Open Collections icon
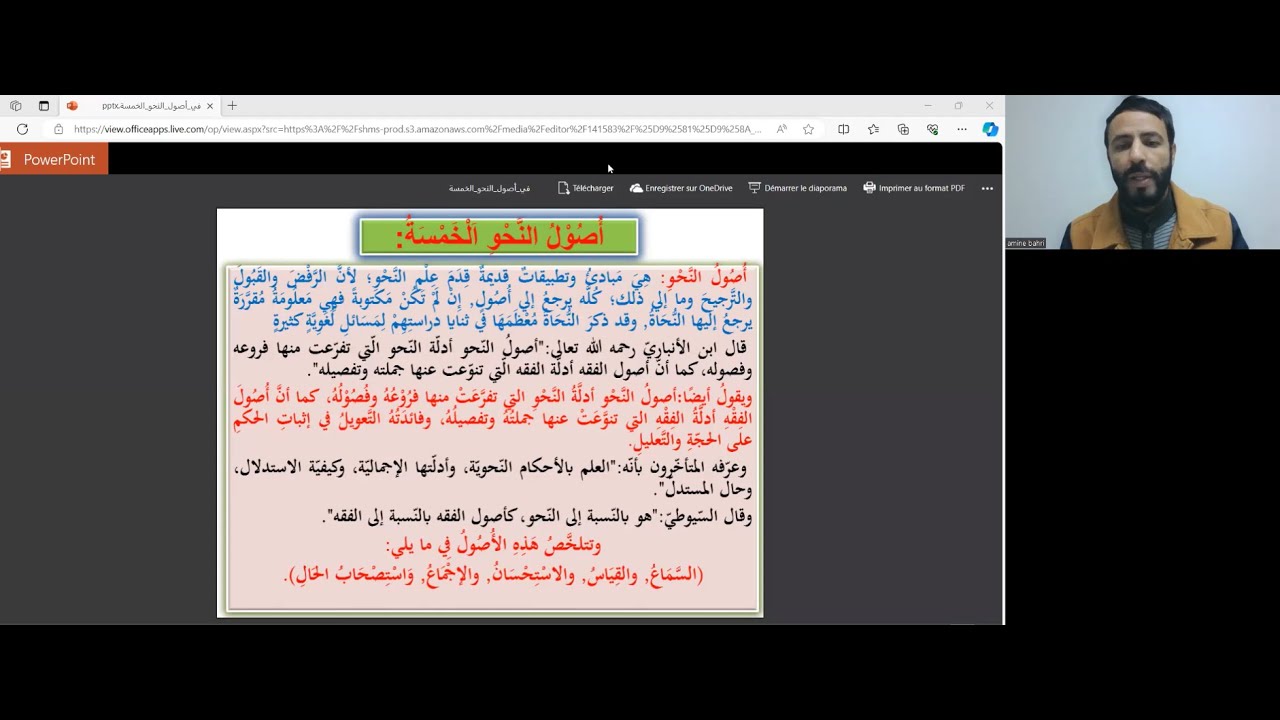 click(903, 129)
